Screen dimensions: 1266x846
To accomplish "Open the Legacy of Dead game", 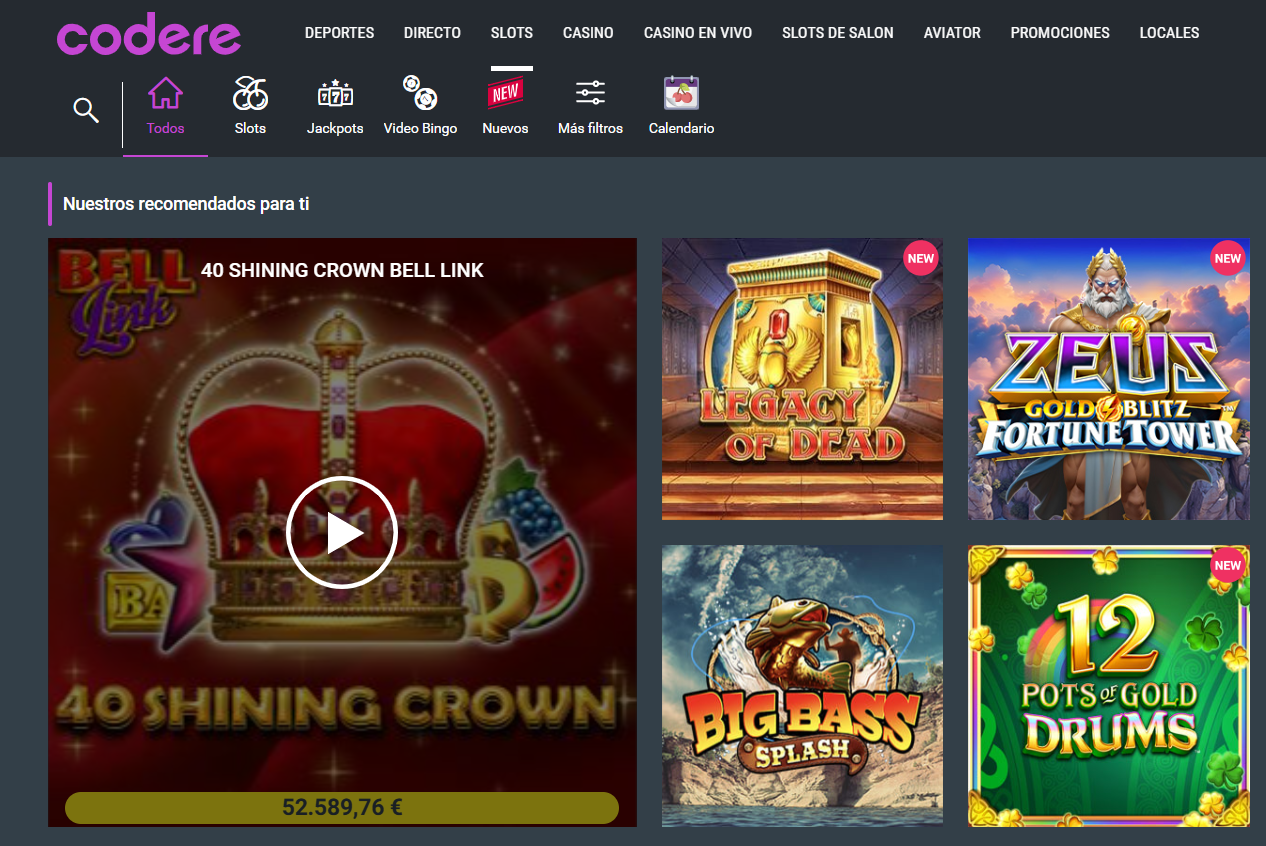I will click(x=802, y=379).
